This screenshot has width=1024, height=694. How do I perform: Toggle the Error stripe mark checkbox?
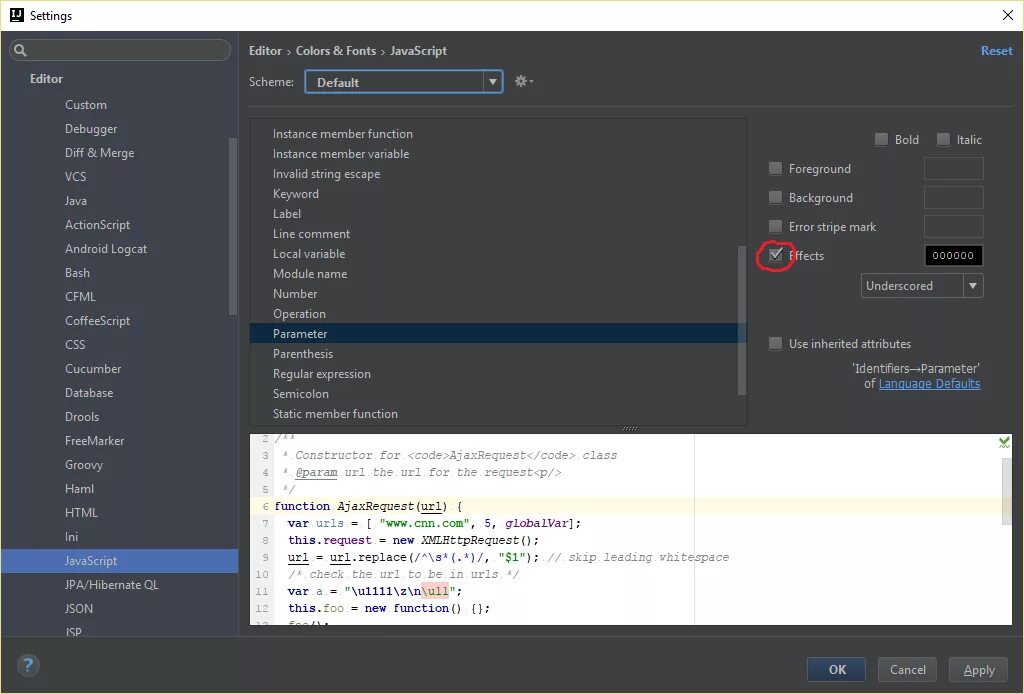coord(775,227)
